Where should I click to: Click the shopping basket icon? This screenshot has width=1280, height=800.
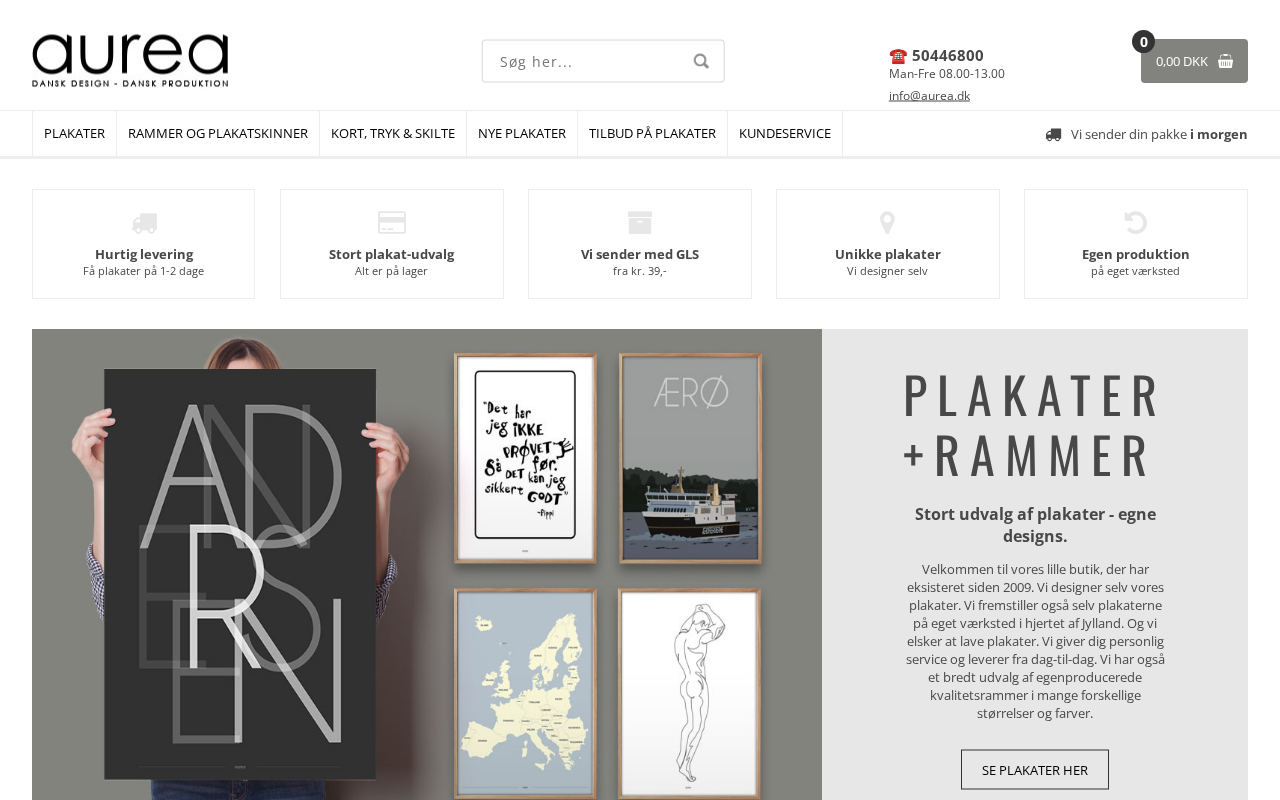point(1225,61)
